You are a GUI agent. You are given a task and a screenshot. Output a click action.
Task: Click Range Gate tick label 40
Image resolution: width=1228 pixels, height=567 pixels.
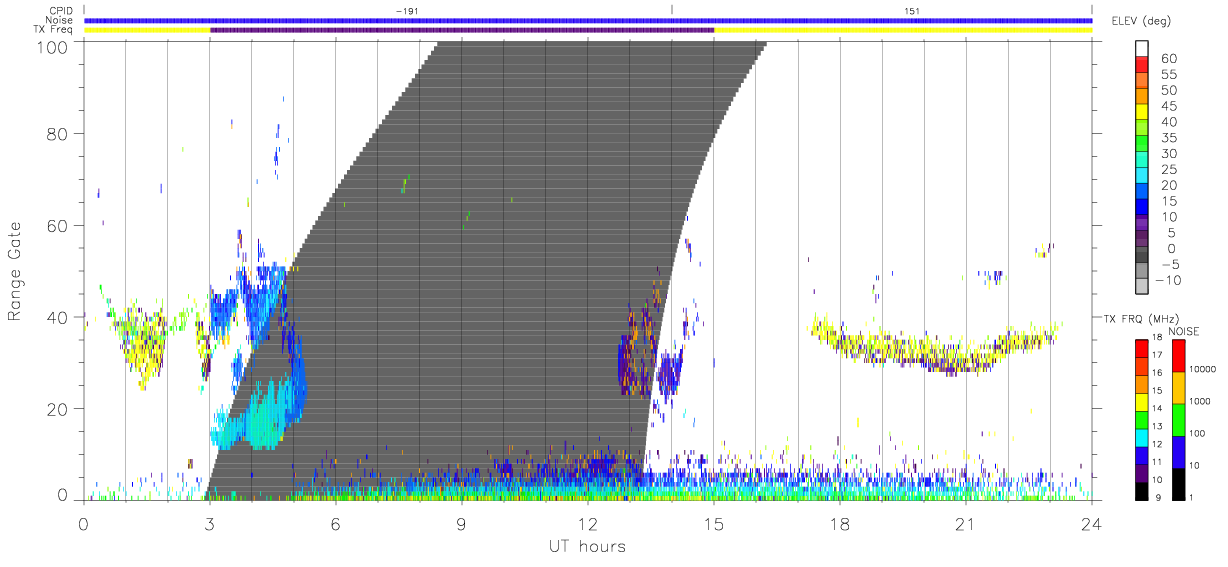58,317
